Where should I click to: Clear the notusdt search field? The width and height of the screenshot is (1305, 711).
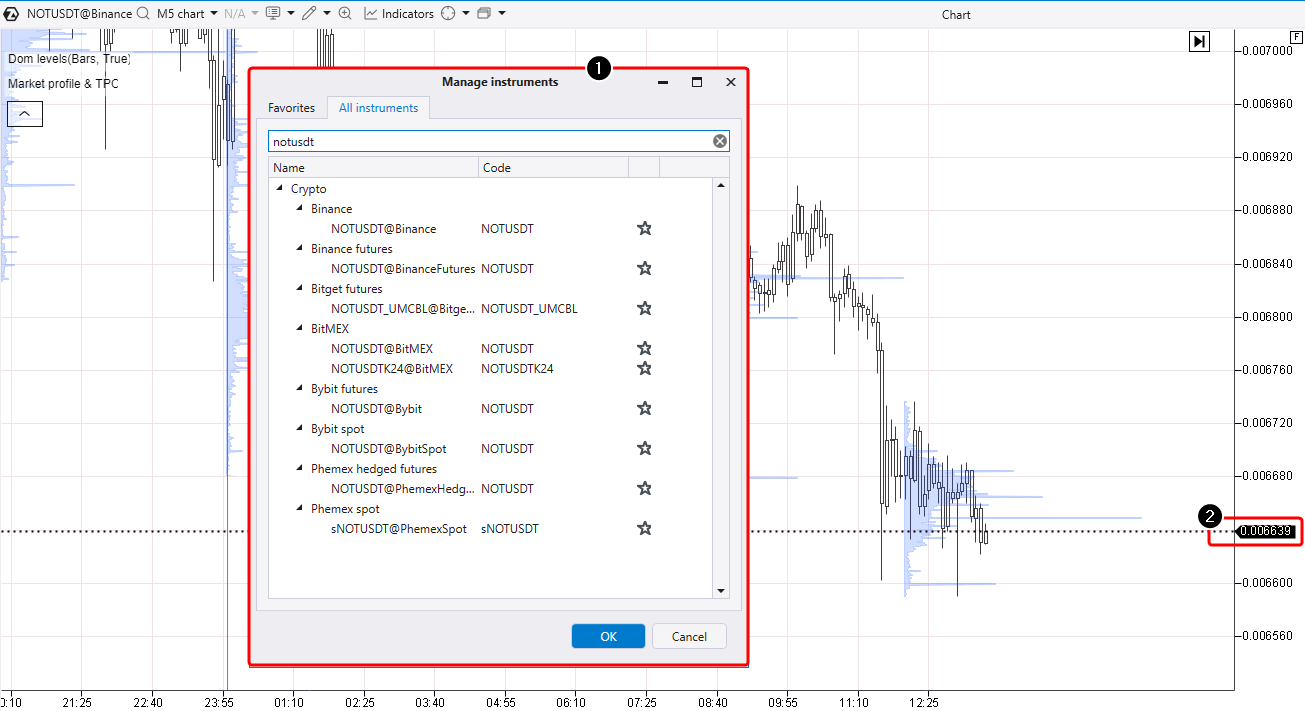pyautogui.click(x=720, y=142)
